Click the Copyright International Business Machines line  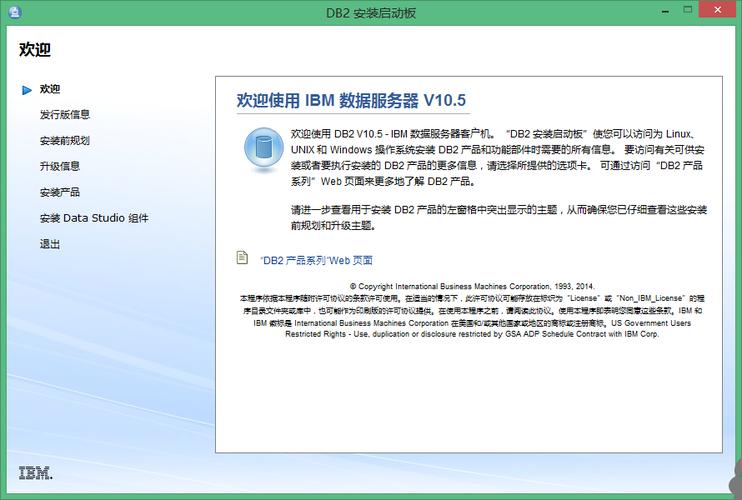[x=472, y=286]
